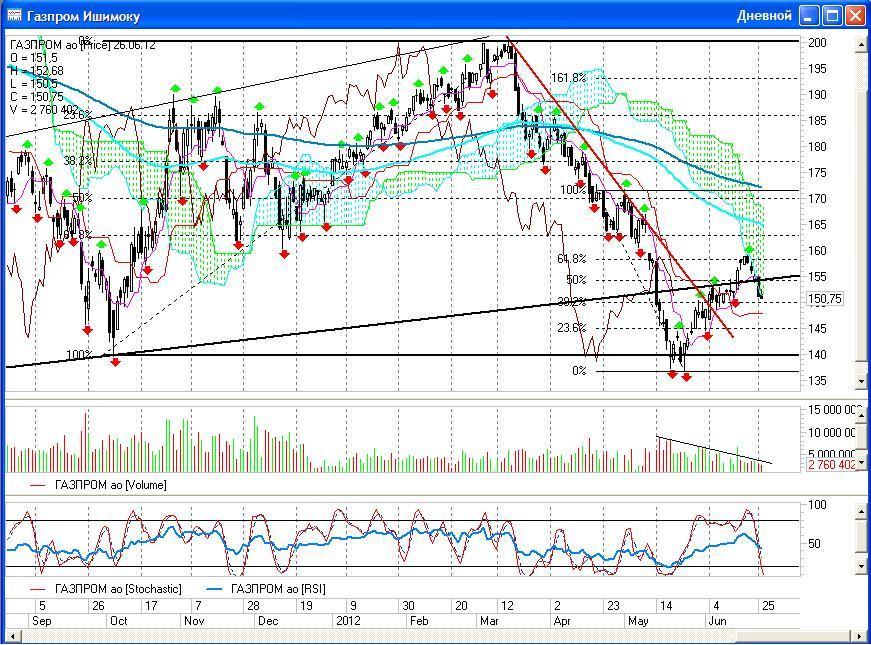The width and height of the screenshot is (871, 645).
Task: Click the 'Dec' month label on the time axis
Action: point(268,621)
